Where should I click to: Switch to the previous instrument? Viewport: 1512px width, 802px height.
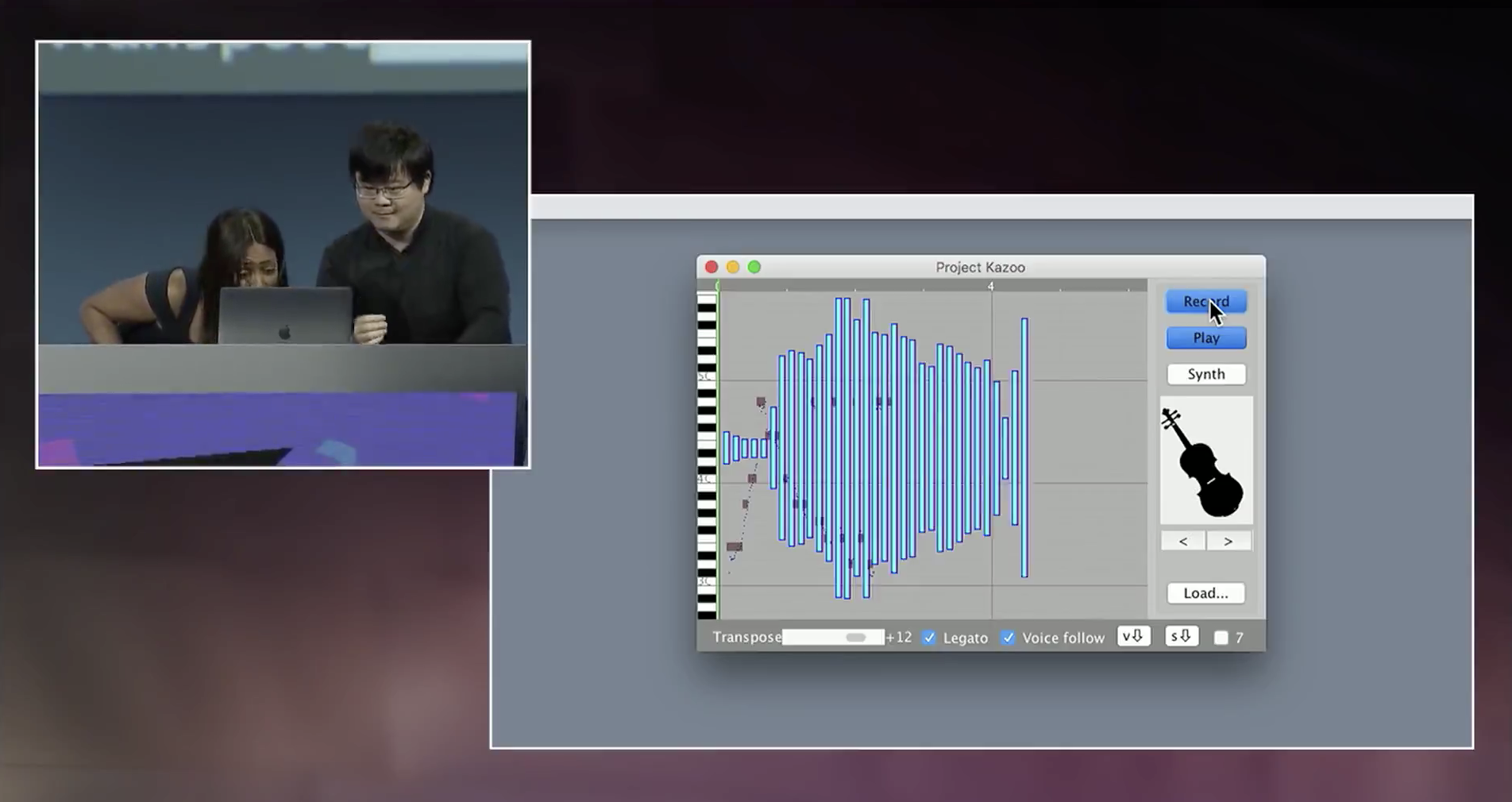(1182, 542)
